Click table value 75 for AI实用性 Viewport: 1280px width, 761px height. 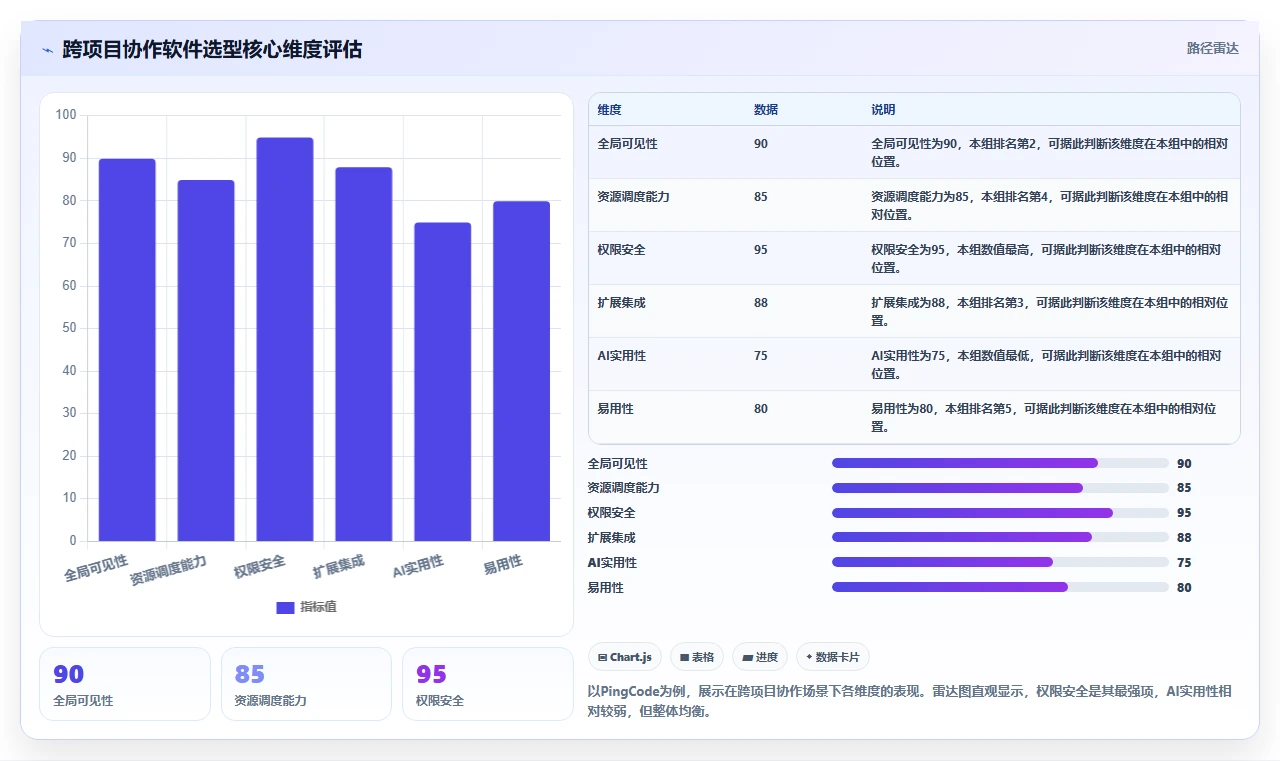[761, 356]
